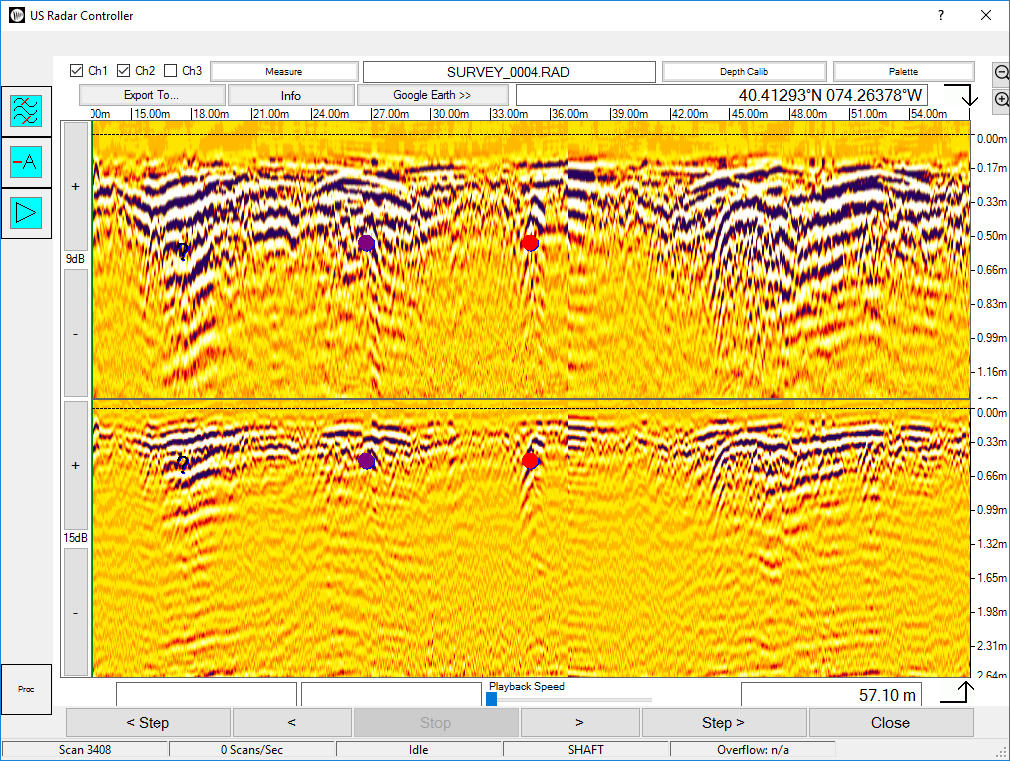Click the 33.00m ruler label
Image resolution: width=1010 pixels, height=761 pixels.
pyautogui.click(x=510, y=114)
